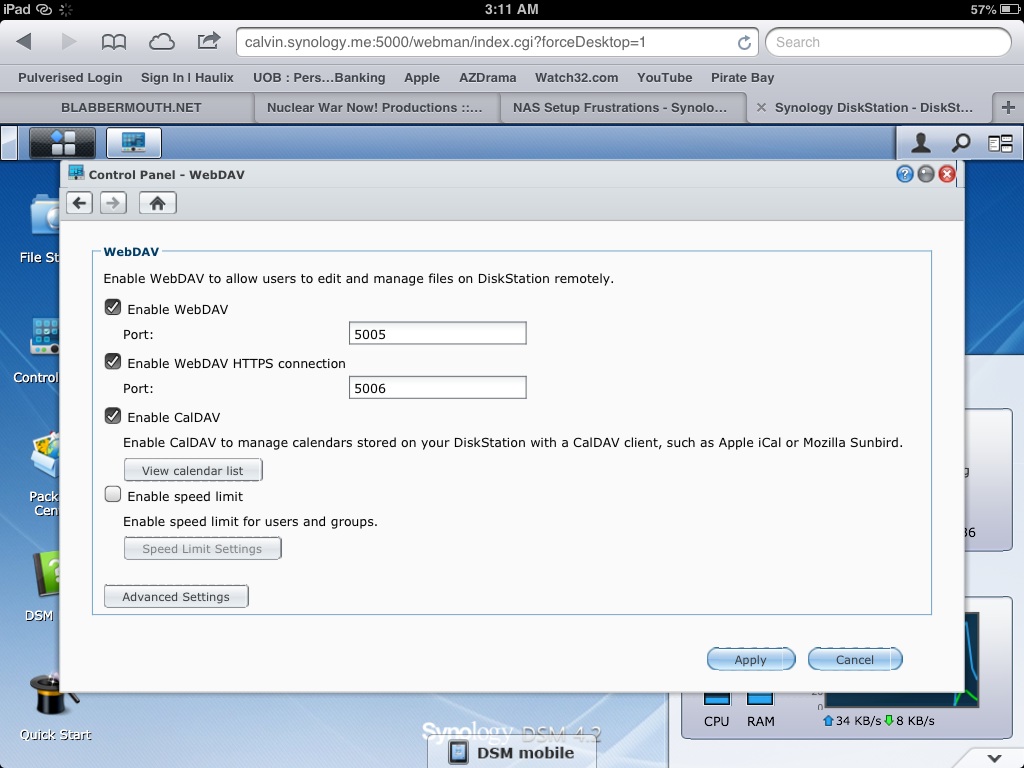Screen dimensions: 1024x768
Task: Toggle Enable CalDAV checkbox
Action: (x=113, y=416)
